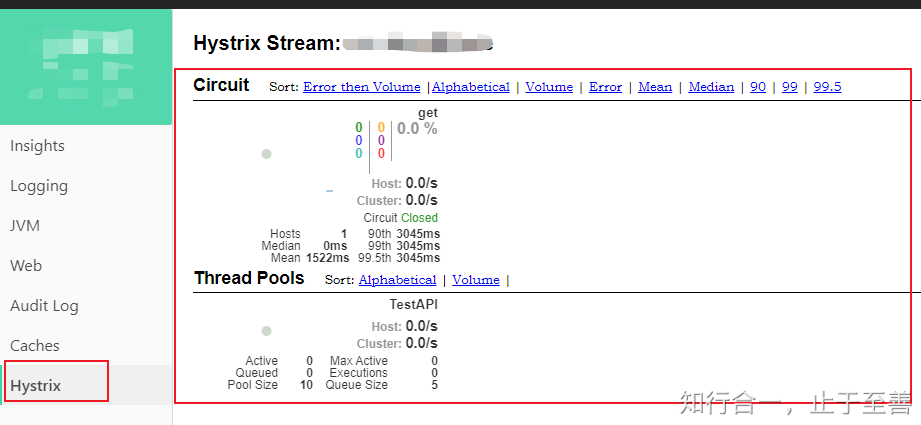Sort circuits by Error then Volume

pos(362,87)
